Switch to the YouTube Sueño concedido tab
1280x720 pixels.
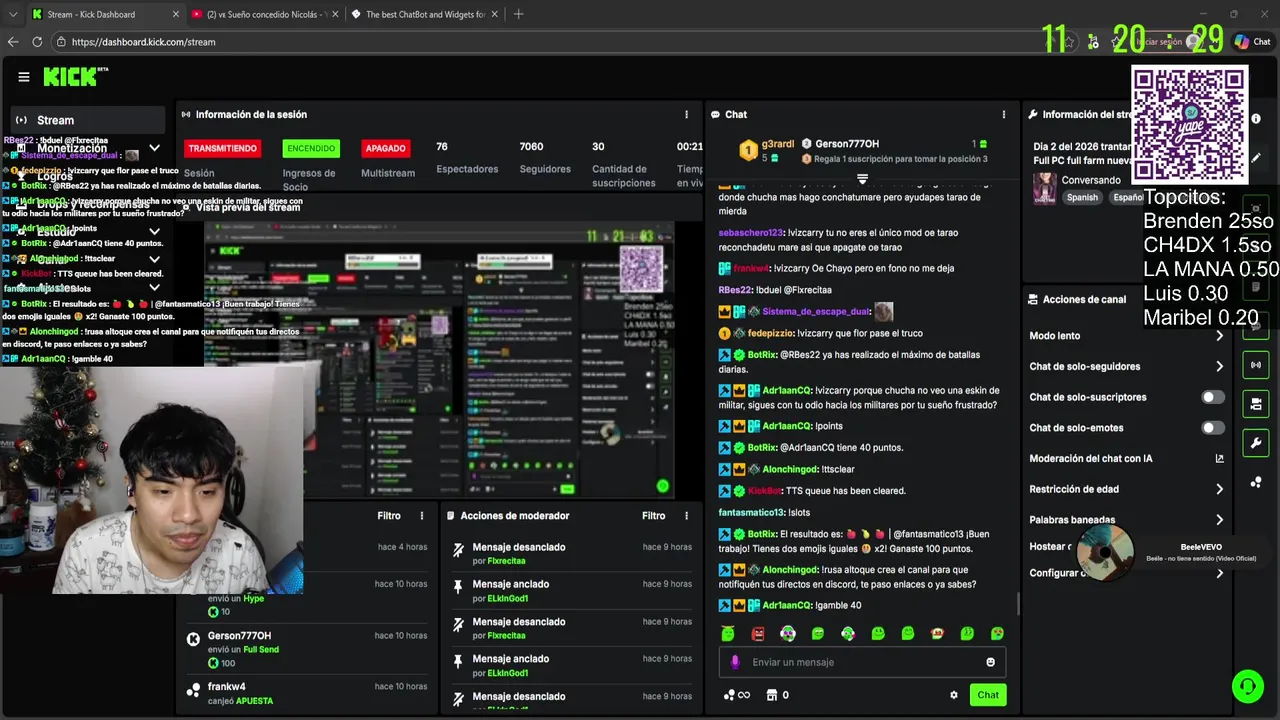point(265,14)
